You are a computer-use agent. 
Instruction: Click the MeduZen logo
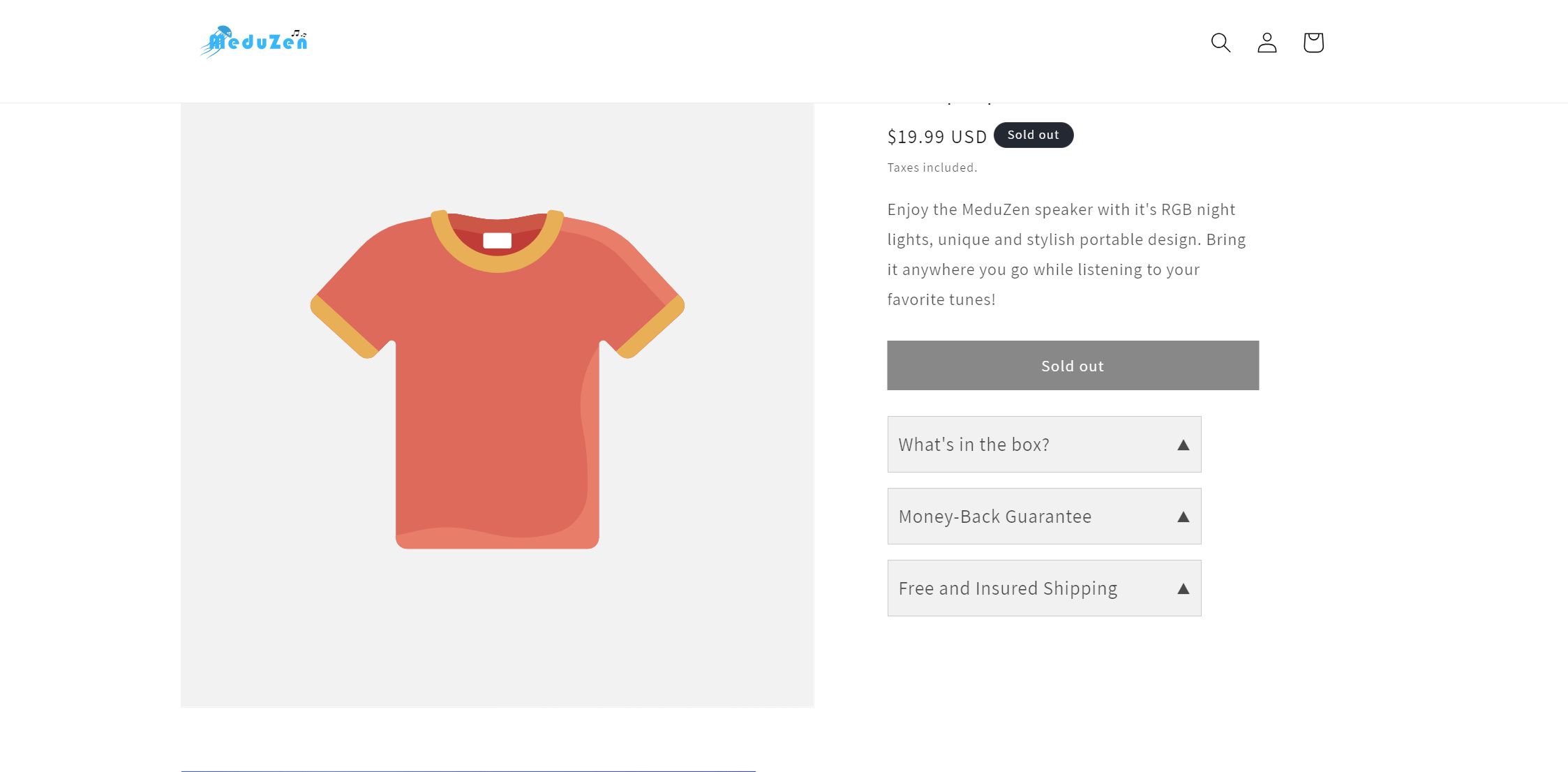click(x=255, y=42)
